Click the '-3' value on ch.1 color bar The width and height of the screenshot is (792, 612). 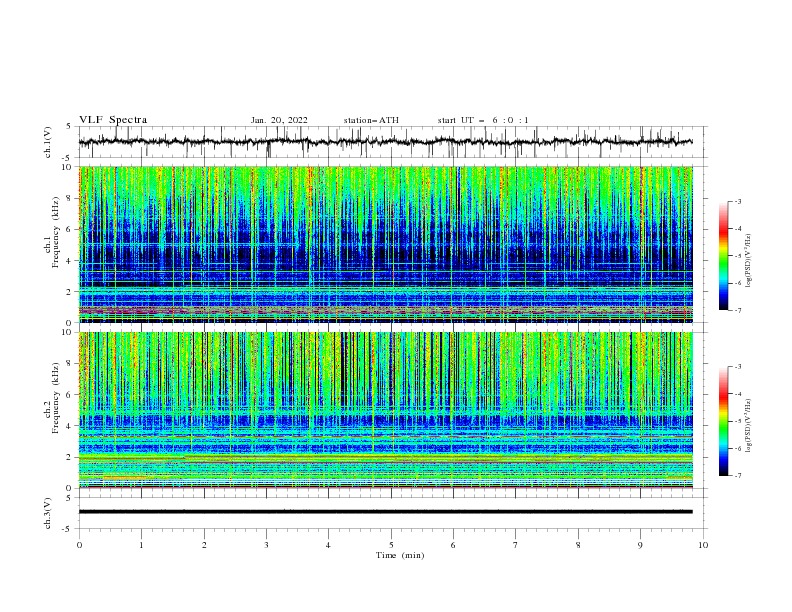[737, 201]
